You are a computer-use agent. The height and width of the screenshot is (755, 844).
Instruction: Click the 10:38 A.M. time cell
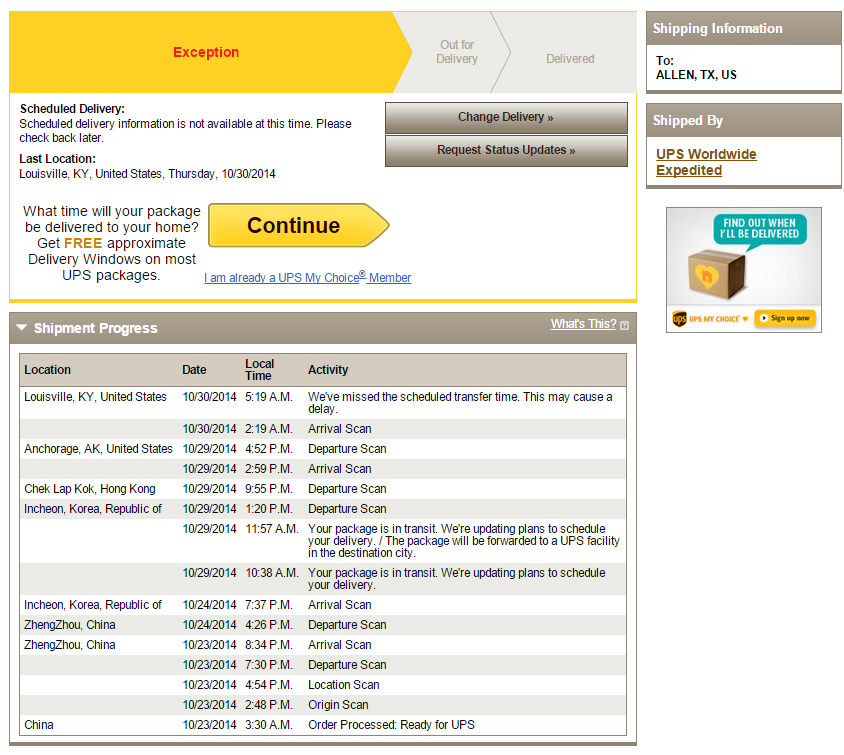click(272, 573)
